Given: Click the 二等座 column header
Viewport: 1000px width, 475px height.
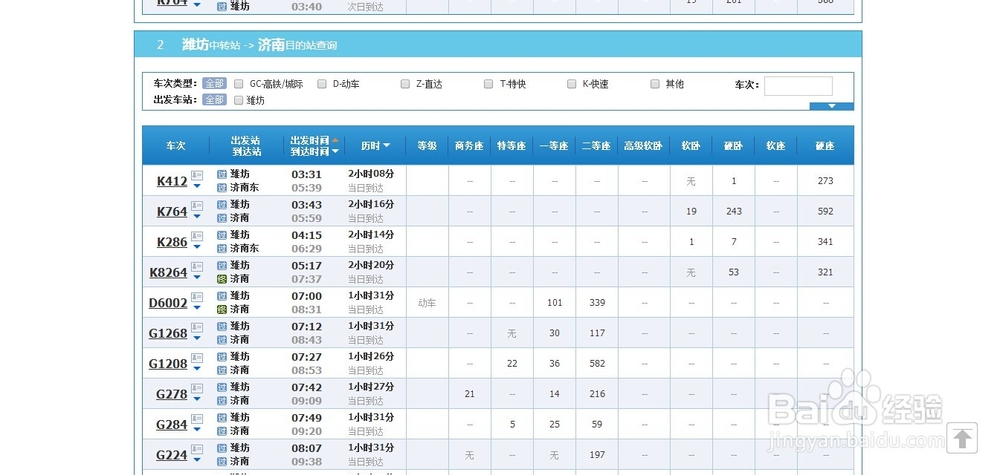Looking at the screenshot, I should pyautogui.click(x=597, y=146).
